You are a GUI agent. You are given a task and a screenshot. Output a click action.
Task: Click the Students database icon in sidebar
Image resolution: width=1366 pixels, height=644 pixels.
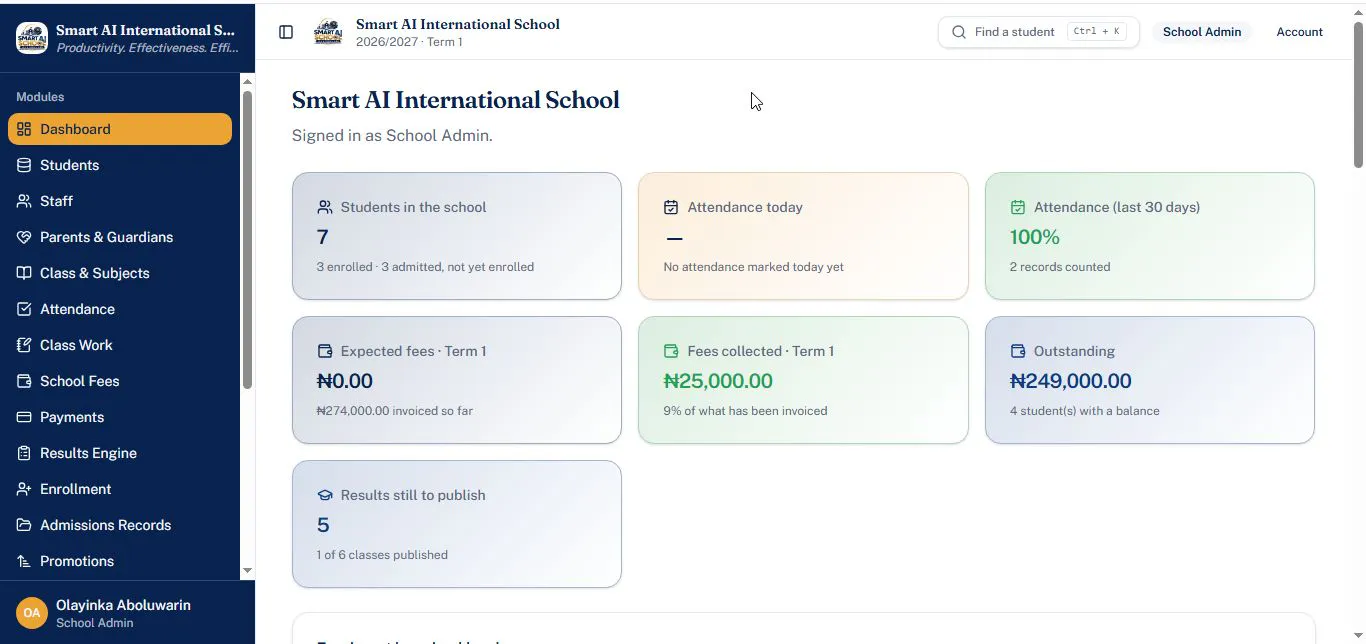click(24, 165)
